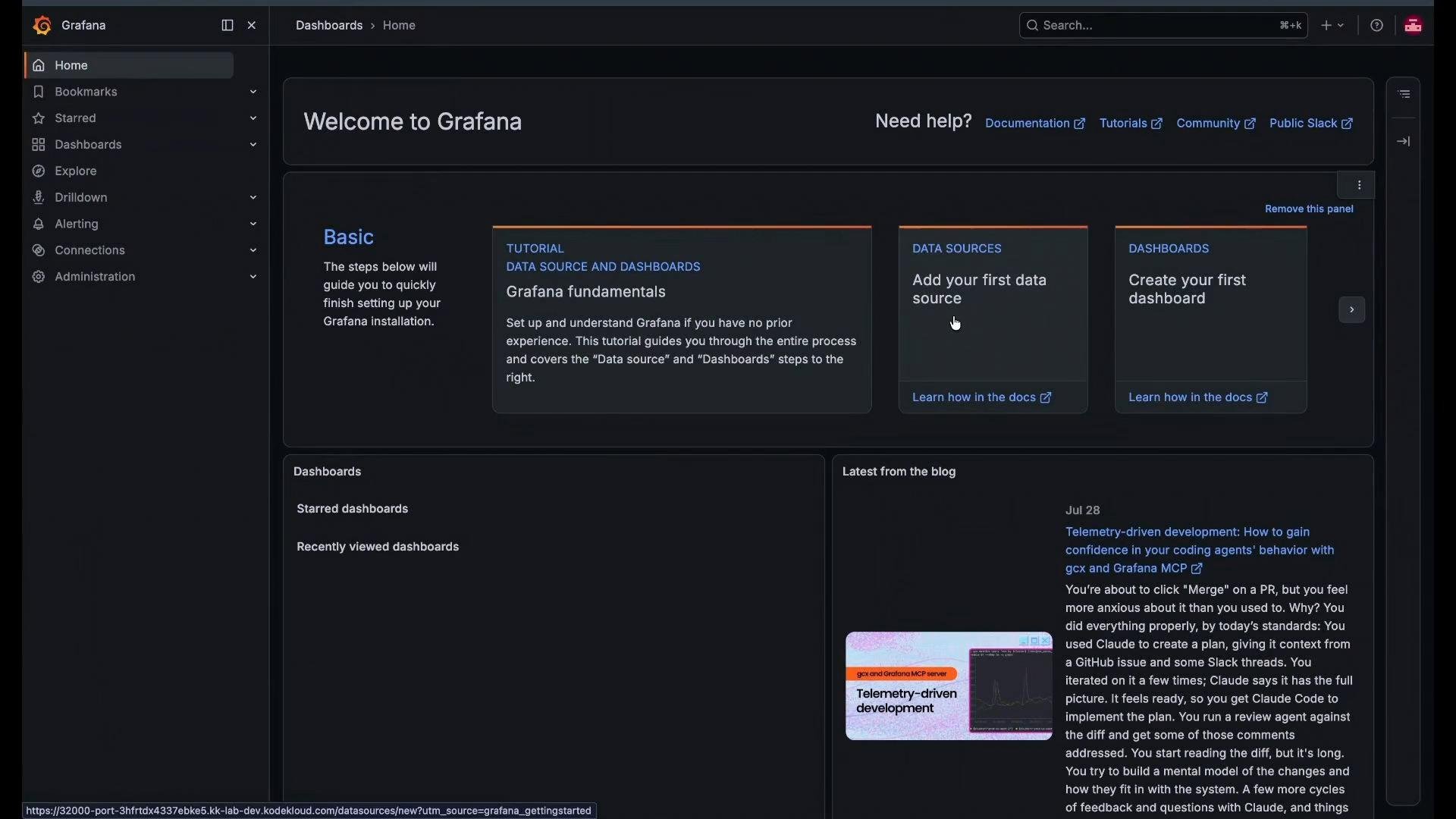Open the getting started panel kebab menu
The width and height of the screenshot is (1456, 819).
click(x=1360, y=186)
